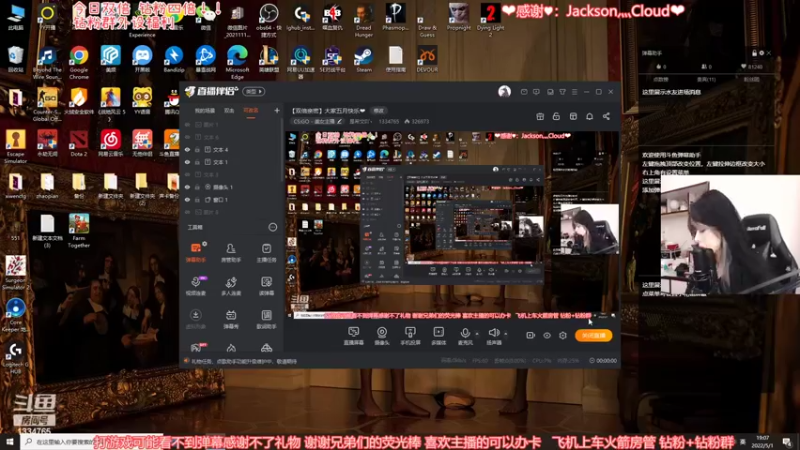Expand toolbox more-options circle button
This screenshot has width=800, height=450.
(x=273, y=227)
